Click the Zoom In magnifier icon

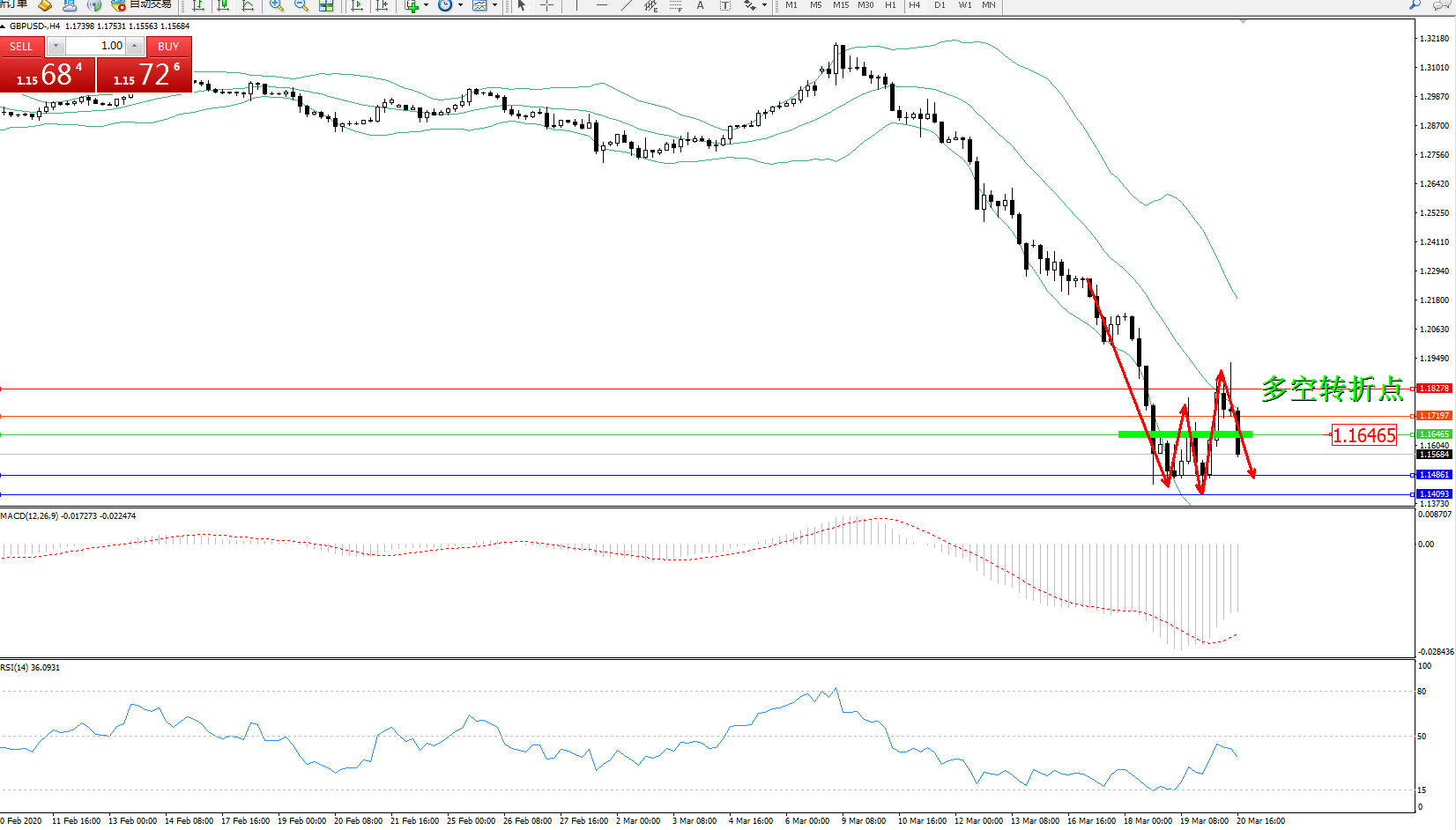coord(277,5)
